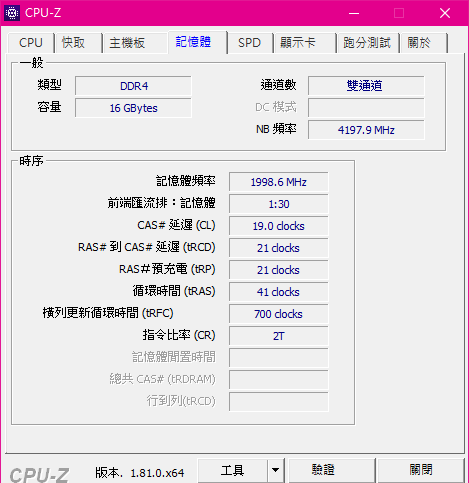Click the empty 行到列(tRCD) field

pos(279,402)
